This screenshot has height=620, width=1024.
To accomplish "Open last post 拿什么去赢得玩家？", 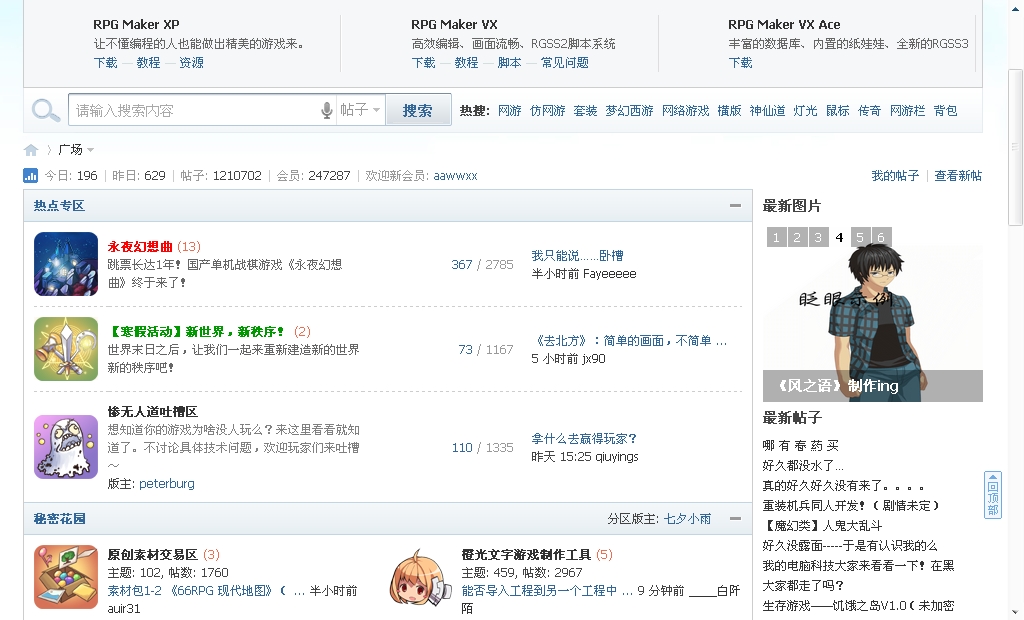I will [x=584, y=438].
